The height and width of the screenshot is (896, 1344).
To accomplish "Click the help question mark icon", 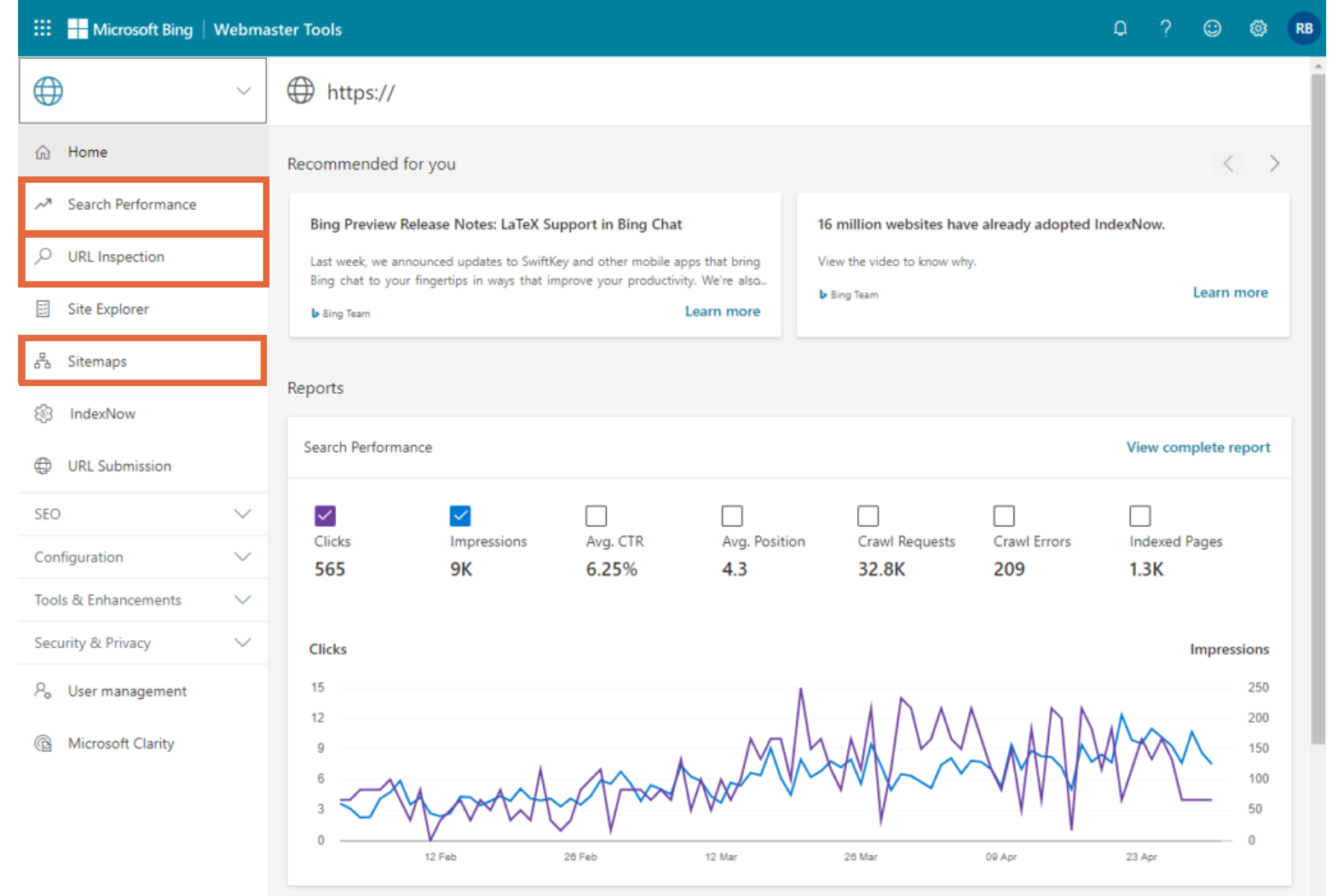I will coord(1166,28).
